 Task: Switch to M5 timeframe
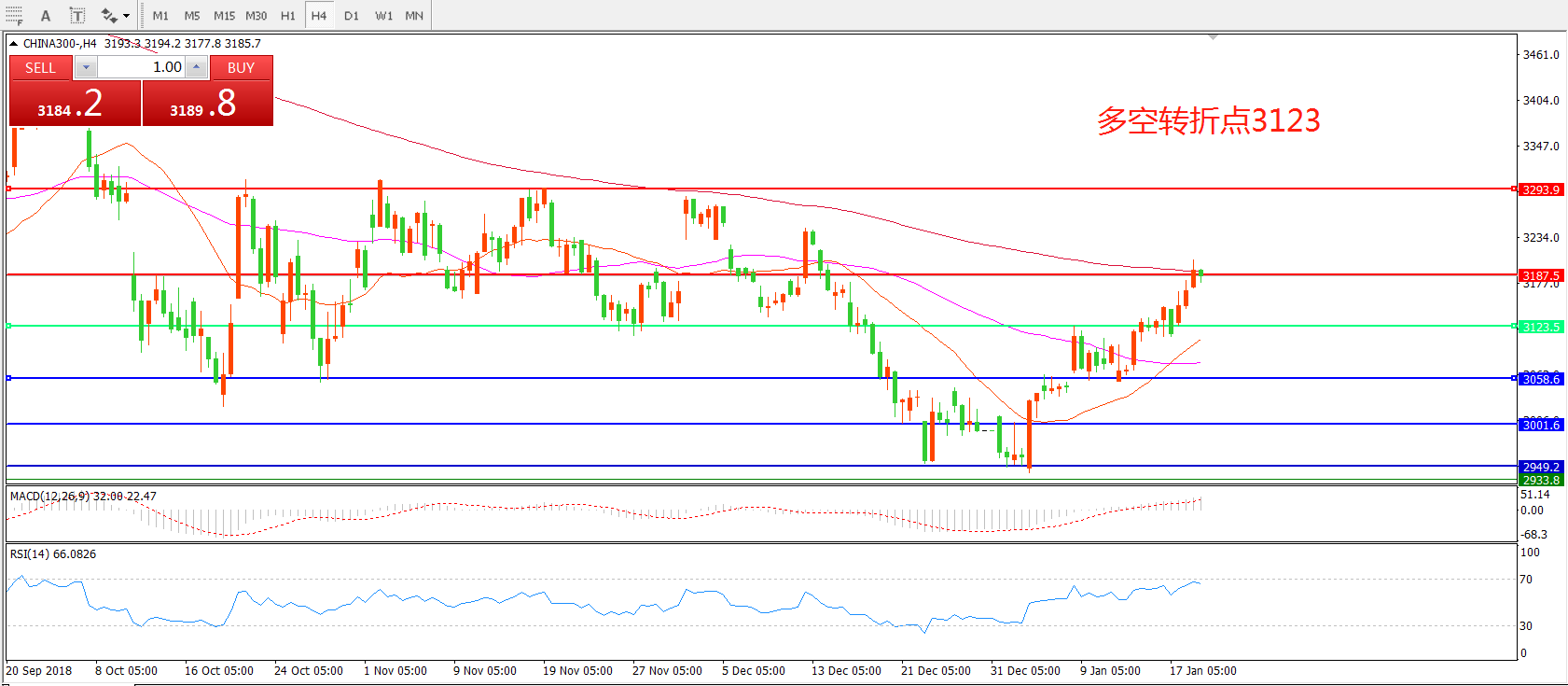tap(192, 16)
